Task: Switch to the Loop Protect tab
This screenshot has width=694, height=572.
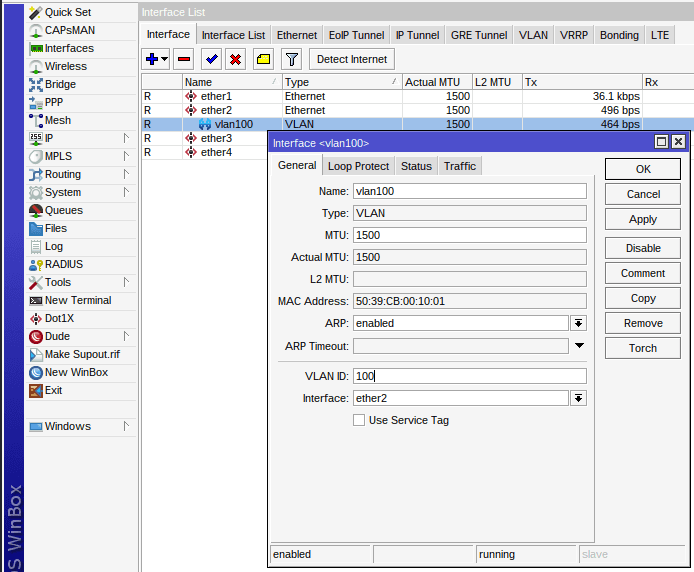Action: [x=358, y=166]
